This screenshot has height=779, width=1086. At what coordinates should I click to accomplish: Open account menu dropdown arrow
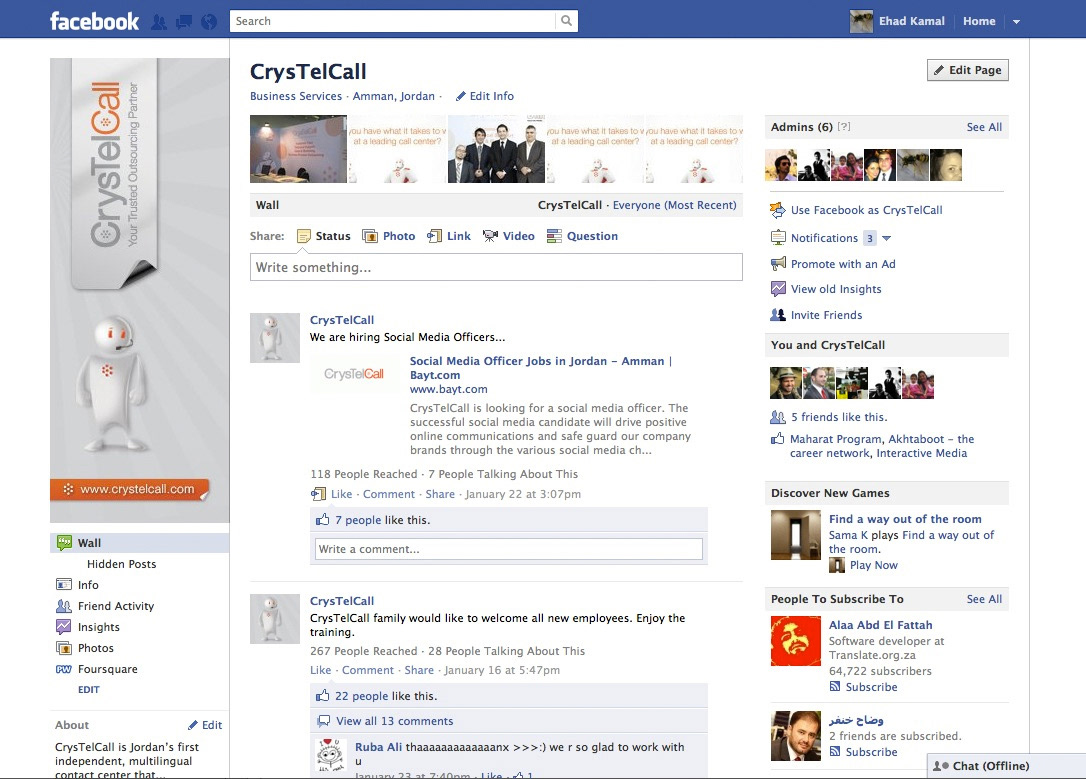coord(1016,21)
